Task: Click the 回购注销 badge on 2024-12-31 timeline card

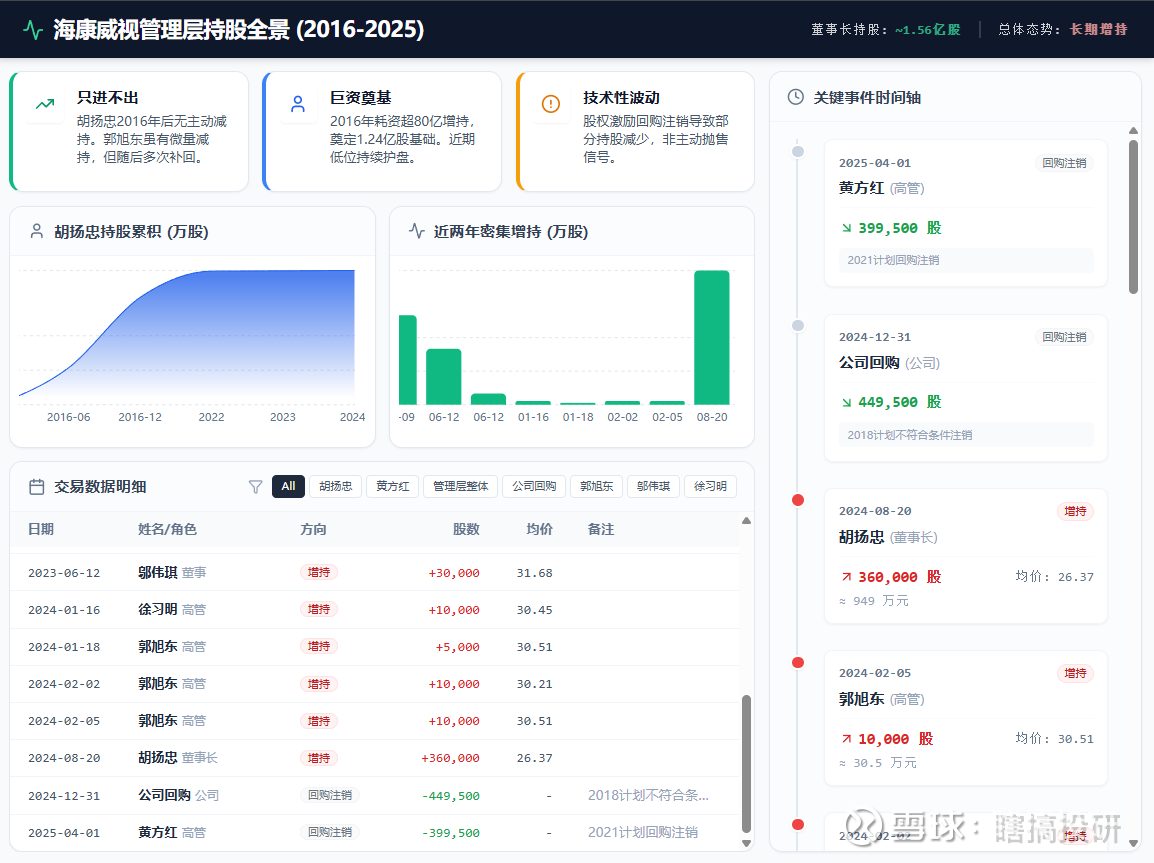Action: (1064, 337)
